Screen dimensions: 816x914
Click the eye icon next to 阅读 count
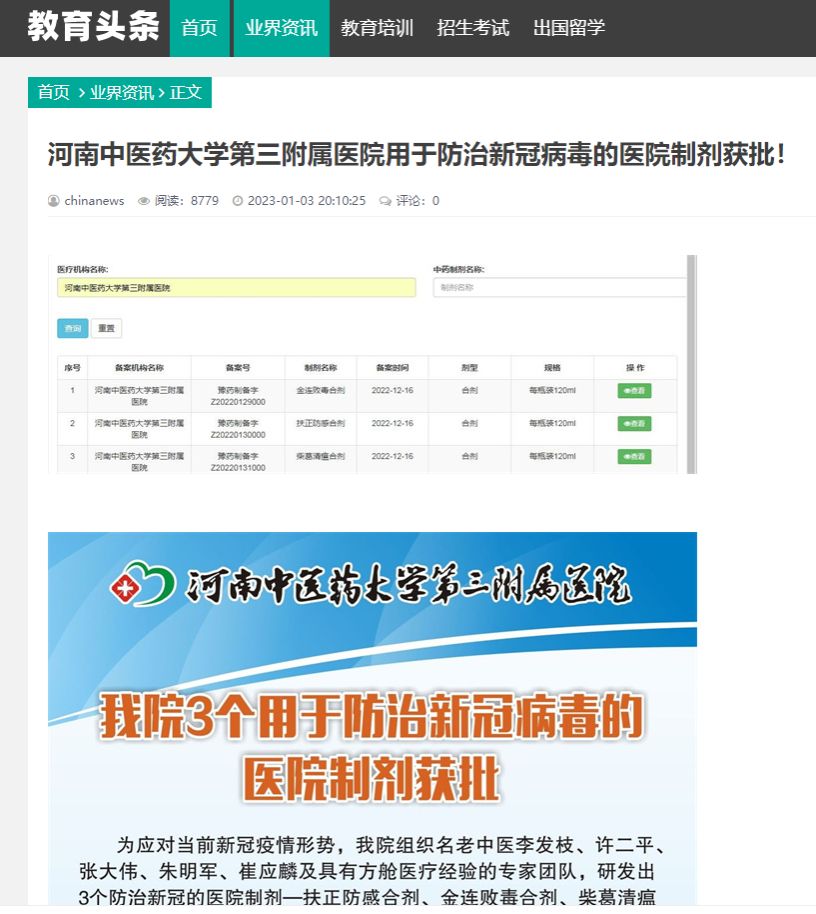coord(144,201)
